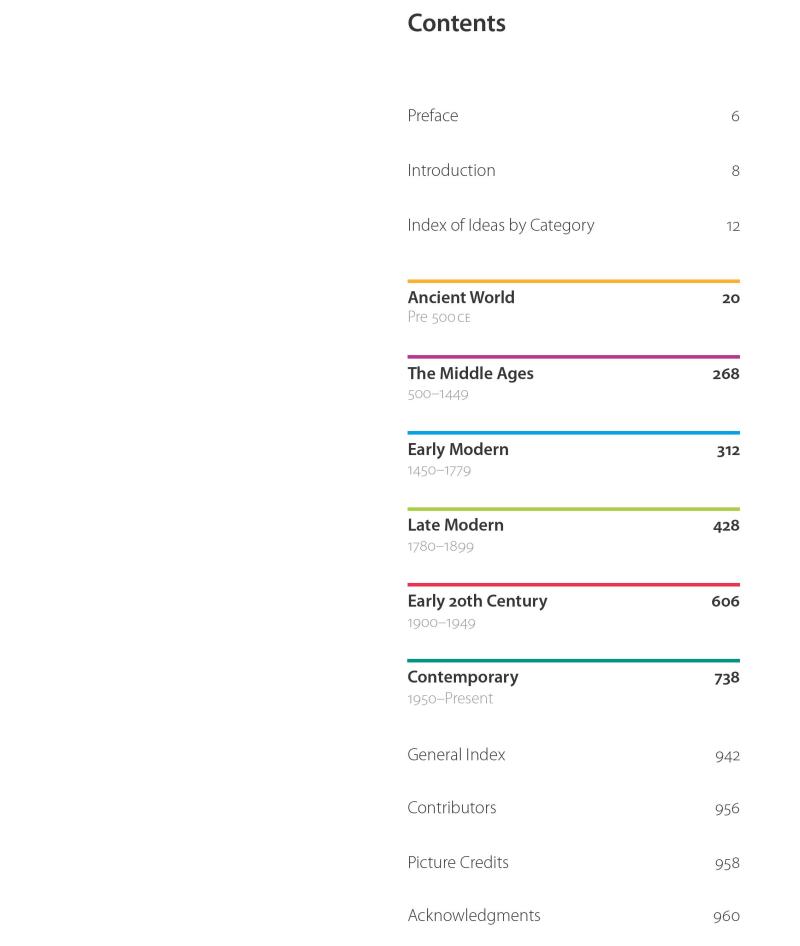Select page number 606
800x946 pixels.
[x=725, y=602]
